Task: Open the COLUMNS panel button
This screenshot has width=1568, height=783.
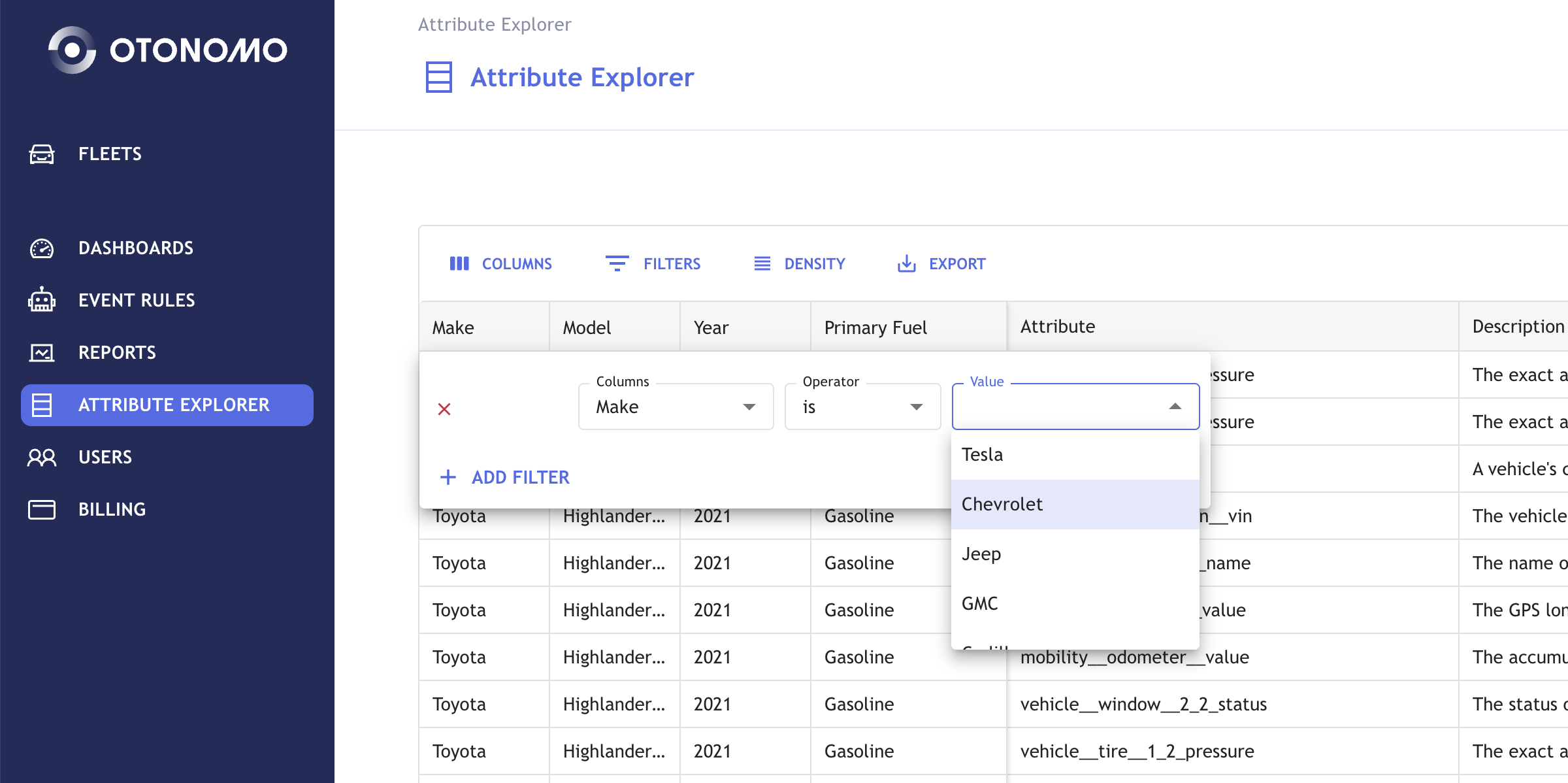Action: pyautogui.click(x=501, y=264)
